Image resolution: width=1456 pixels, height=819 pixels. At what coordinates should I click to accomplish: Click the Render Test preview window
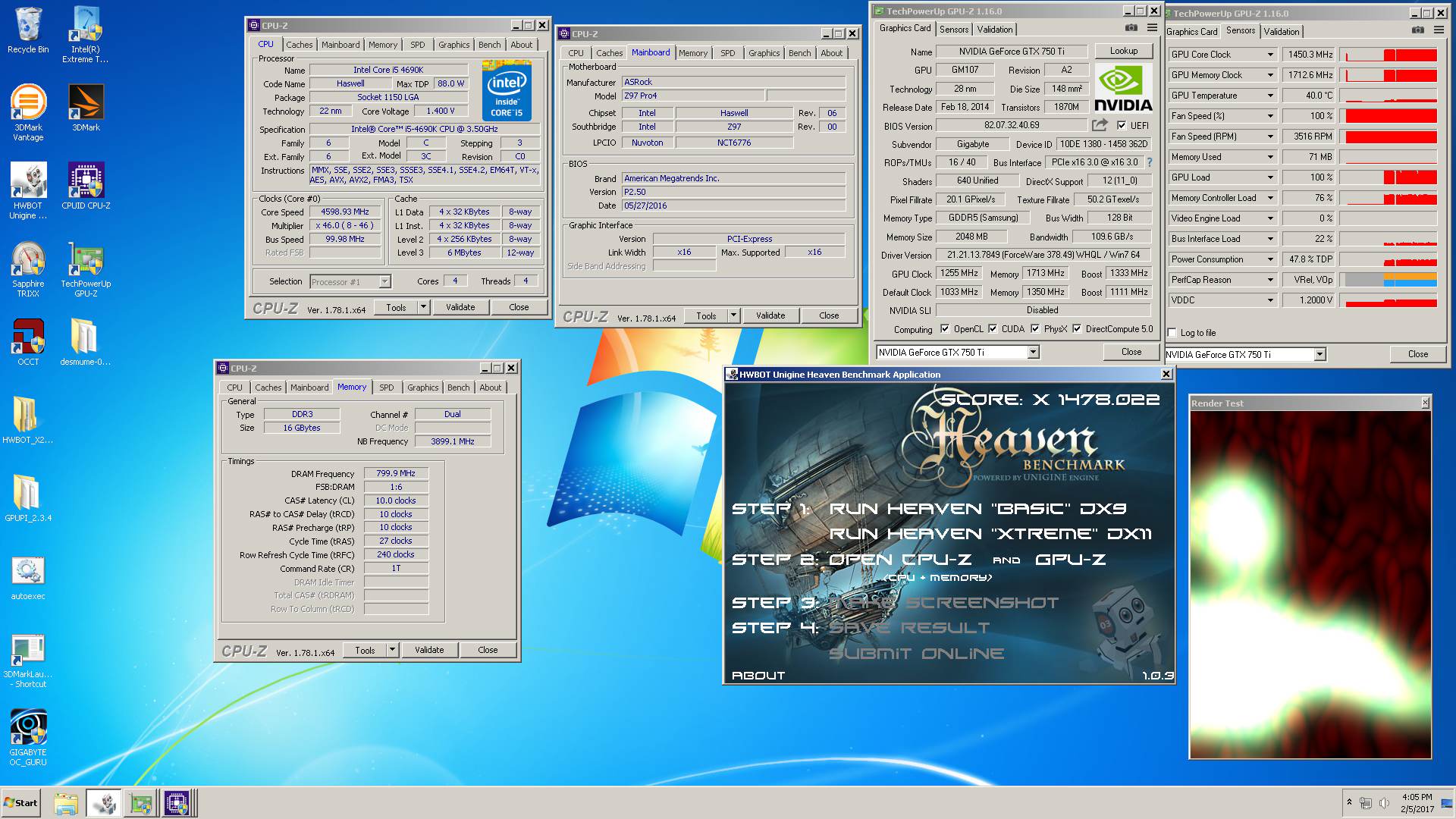point(1310,585)
